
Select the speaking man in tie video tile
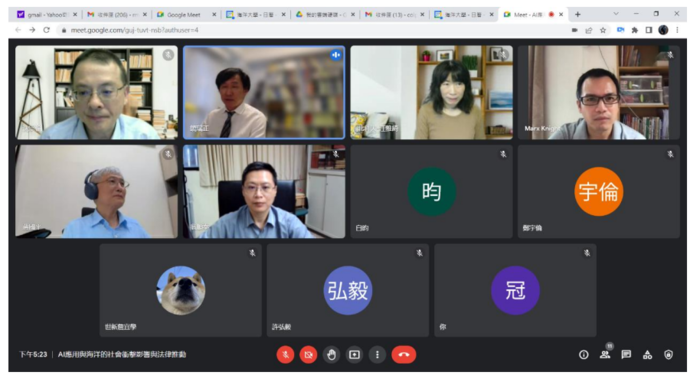coord(264,92)
